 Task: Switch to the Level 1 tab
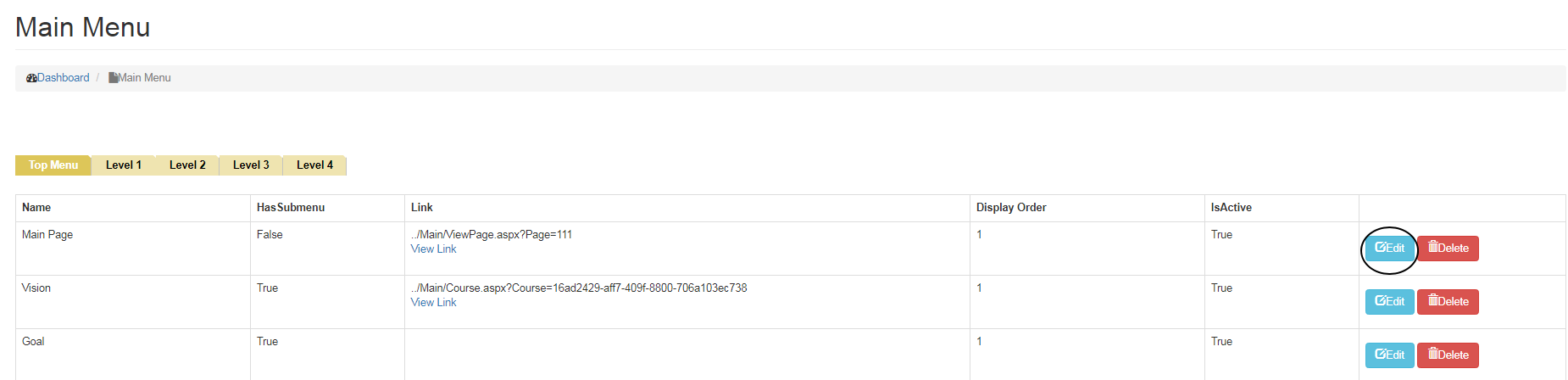124,165
